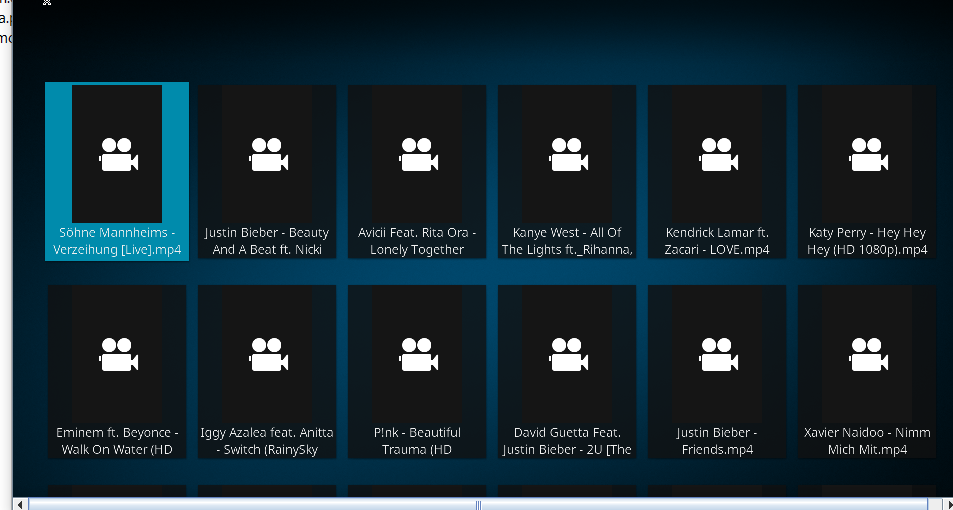
Task: Click camera icon for David Guetta 2U
Action: pos(568,354)
